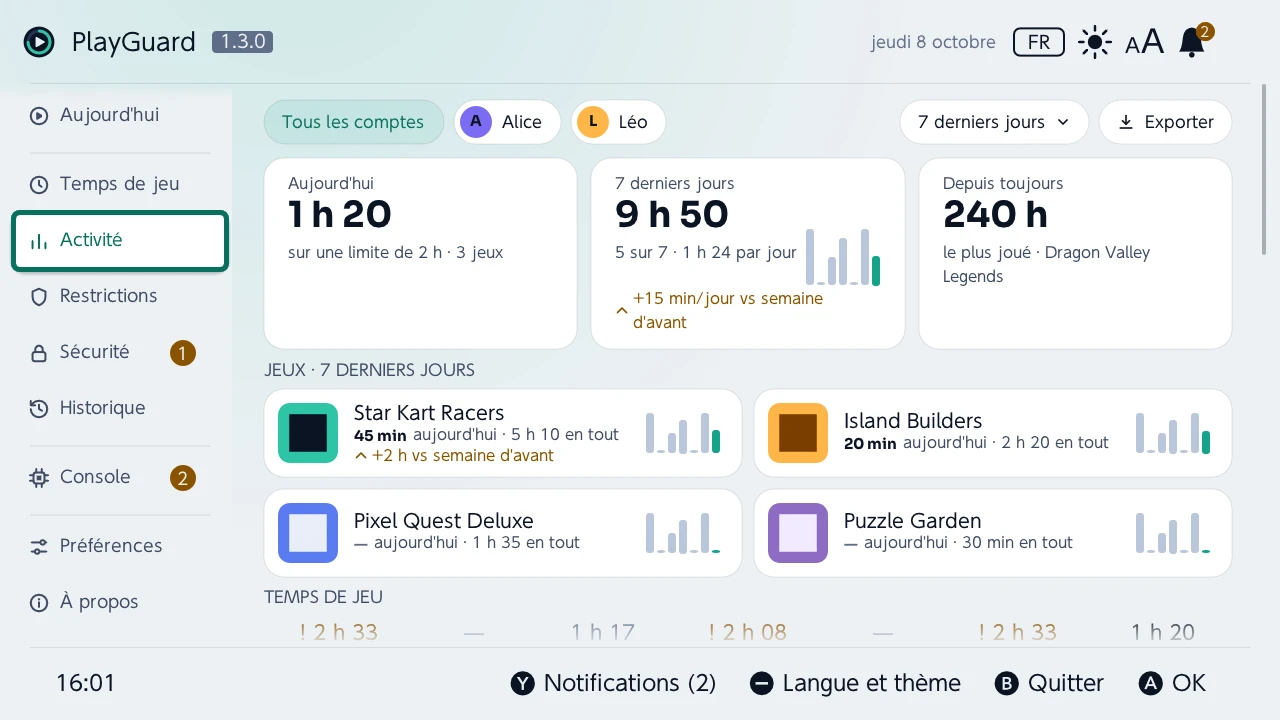Click the Y Notifications (2) hint
Image resolution: width=1280 pixels, height=720 pixels.
click(x=613, y=683)
